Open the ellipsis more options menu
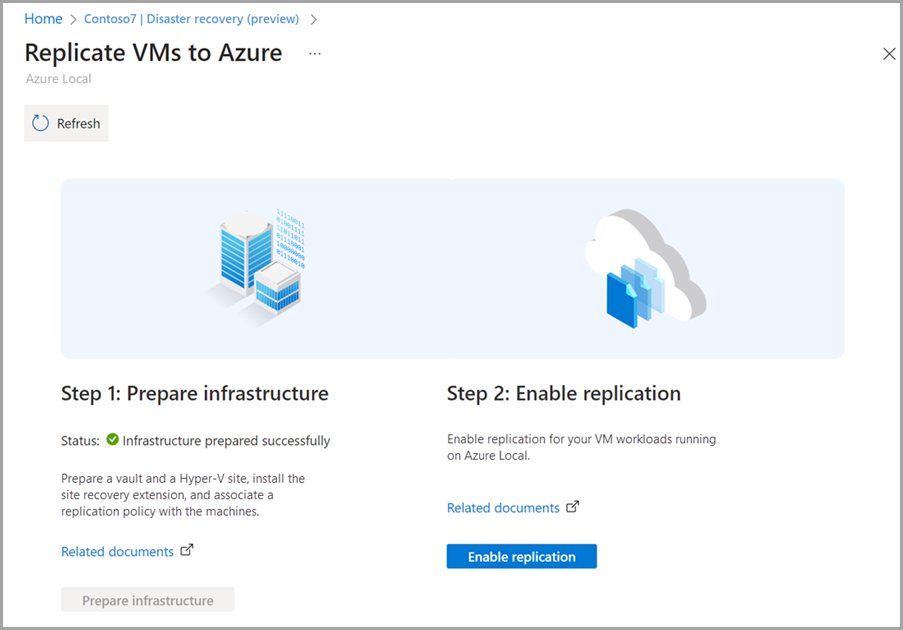Image resolution: width=903 pixels, height=630 pixels. 315,53
